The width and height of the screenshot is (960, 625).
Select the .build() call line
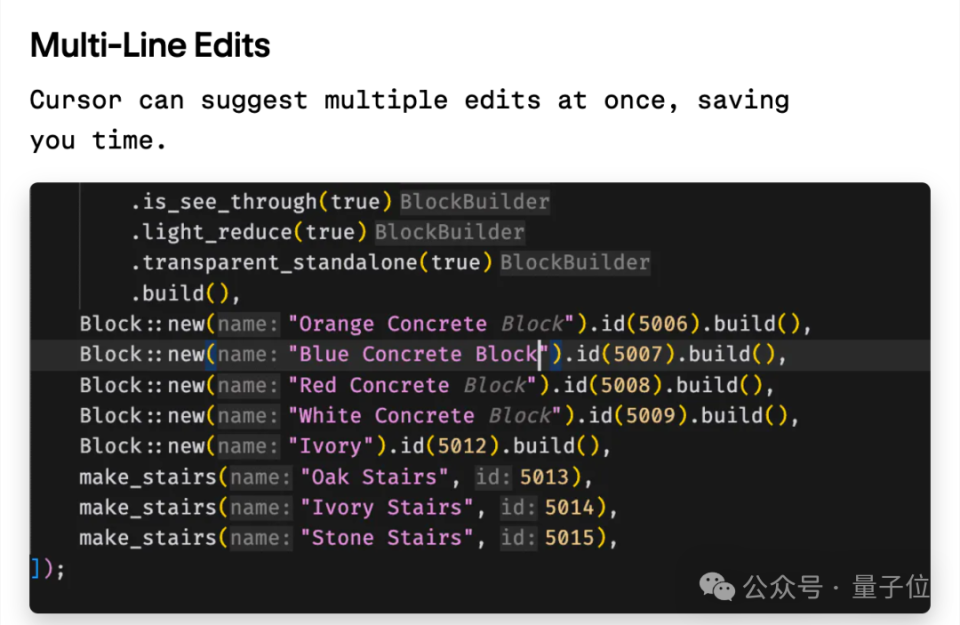[186, 293]
